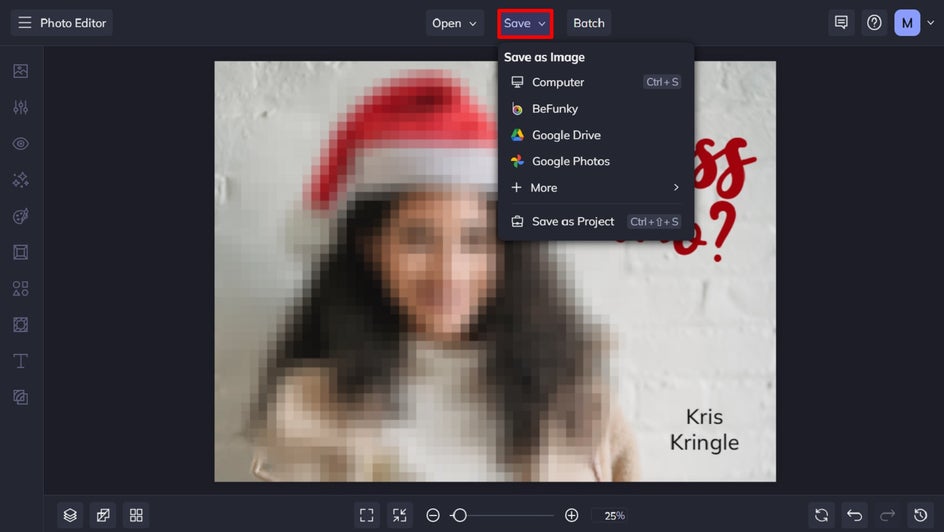Image resolution: width=944 pixels, height=532 pixels.
Task: Click the reset rotate icon
Action: tap(821, 515)
